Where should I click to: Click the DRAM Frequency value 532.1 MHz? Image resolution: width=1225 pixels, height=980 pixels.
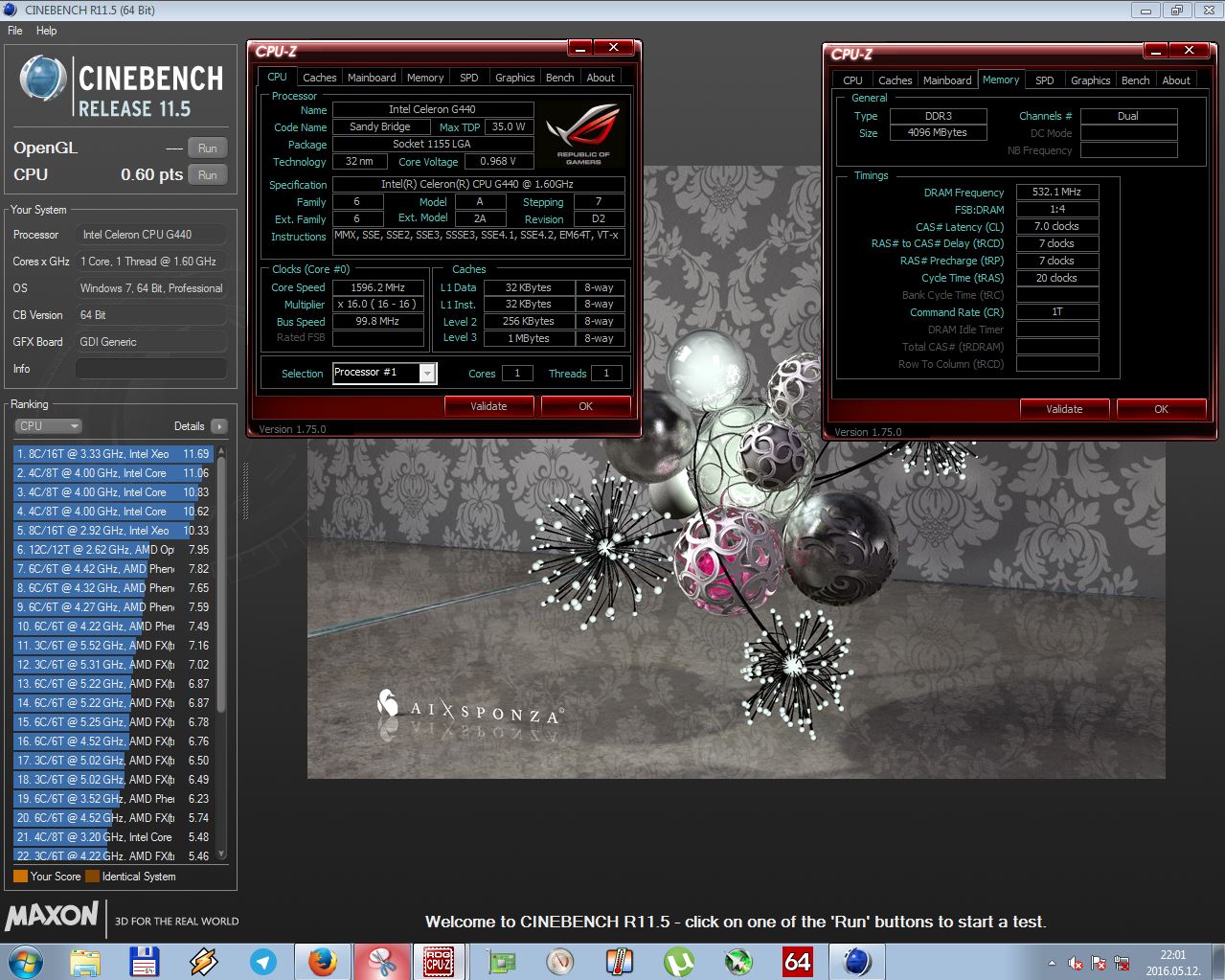point(1056,192)
